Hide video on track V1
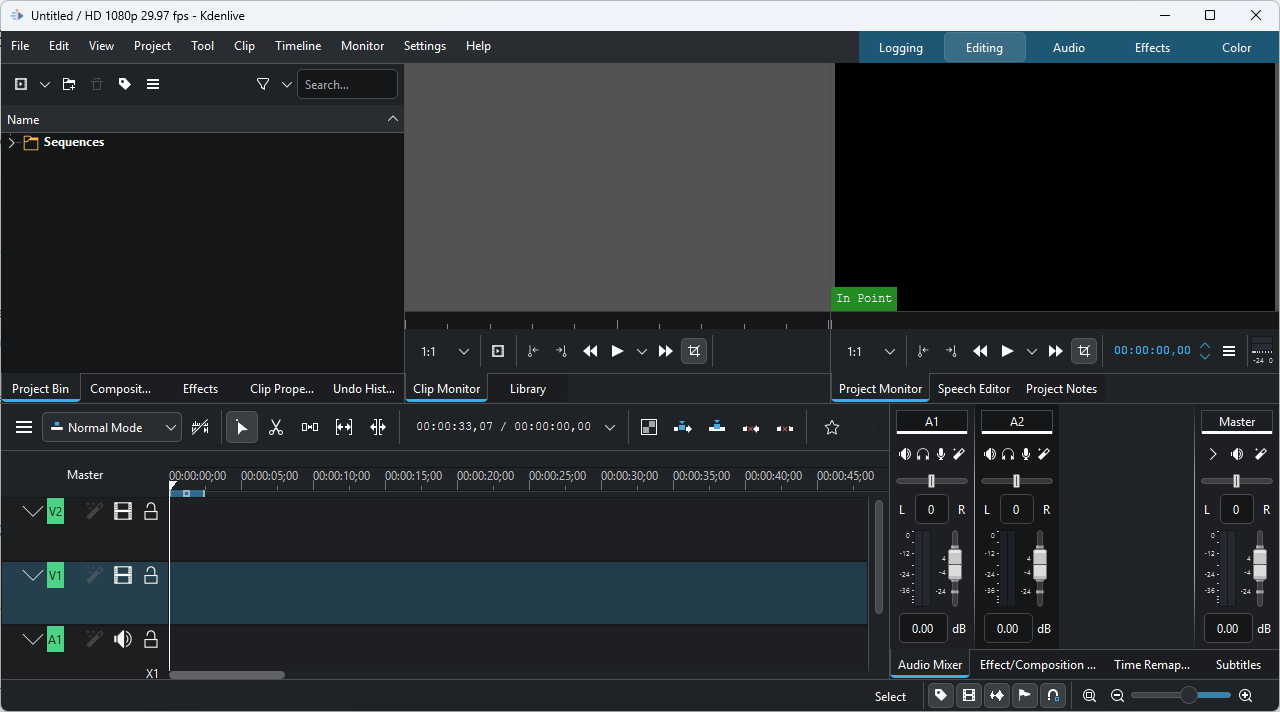1280x712 pixels. tap(123, 575)
